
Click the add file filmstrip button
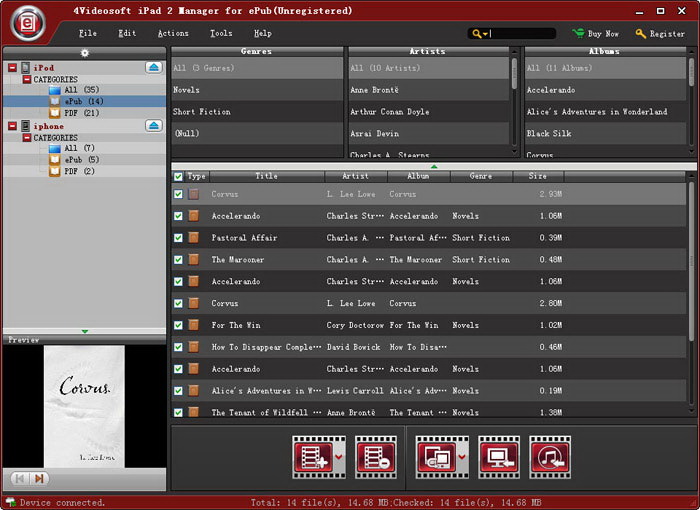pyautogui.click(x=312, y=456)
